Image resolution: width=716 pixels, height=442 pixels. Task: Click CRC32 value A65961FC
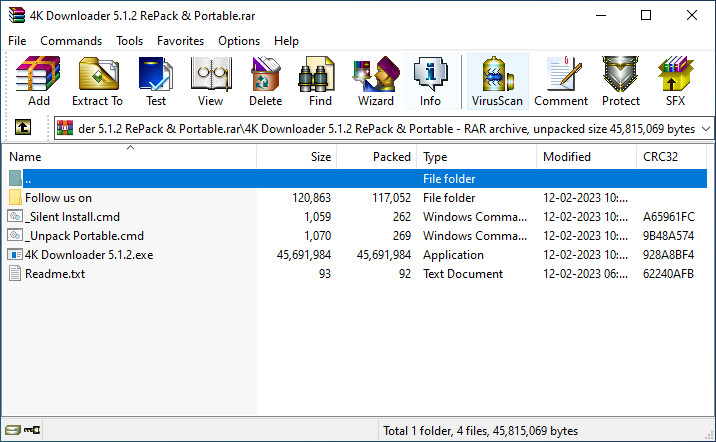669,217
